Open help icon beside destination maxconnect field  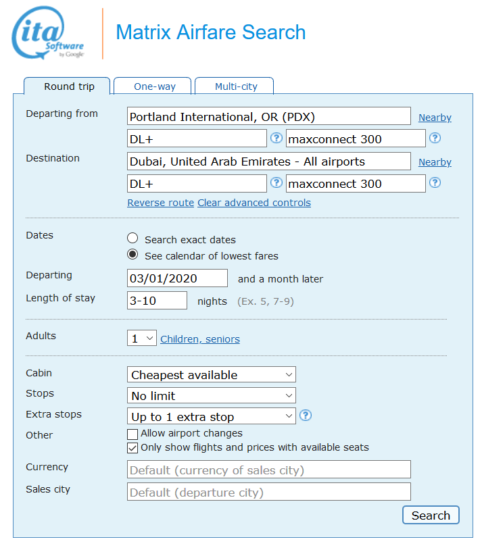point(435,182)
